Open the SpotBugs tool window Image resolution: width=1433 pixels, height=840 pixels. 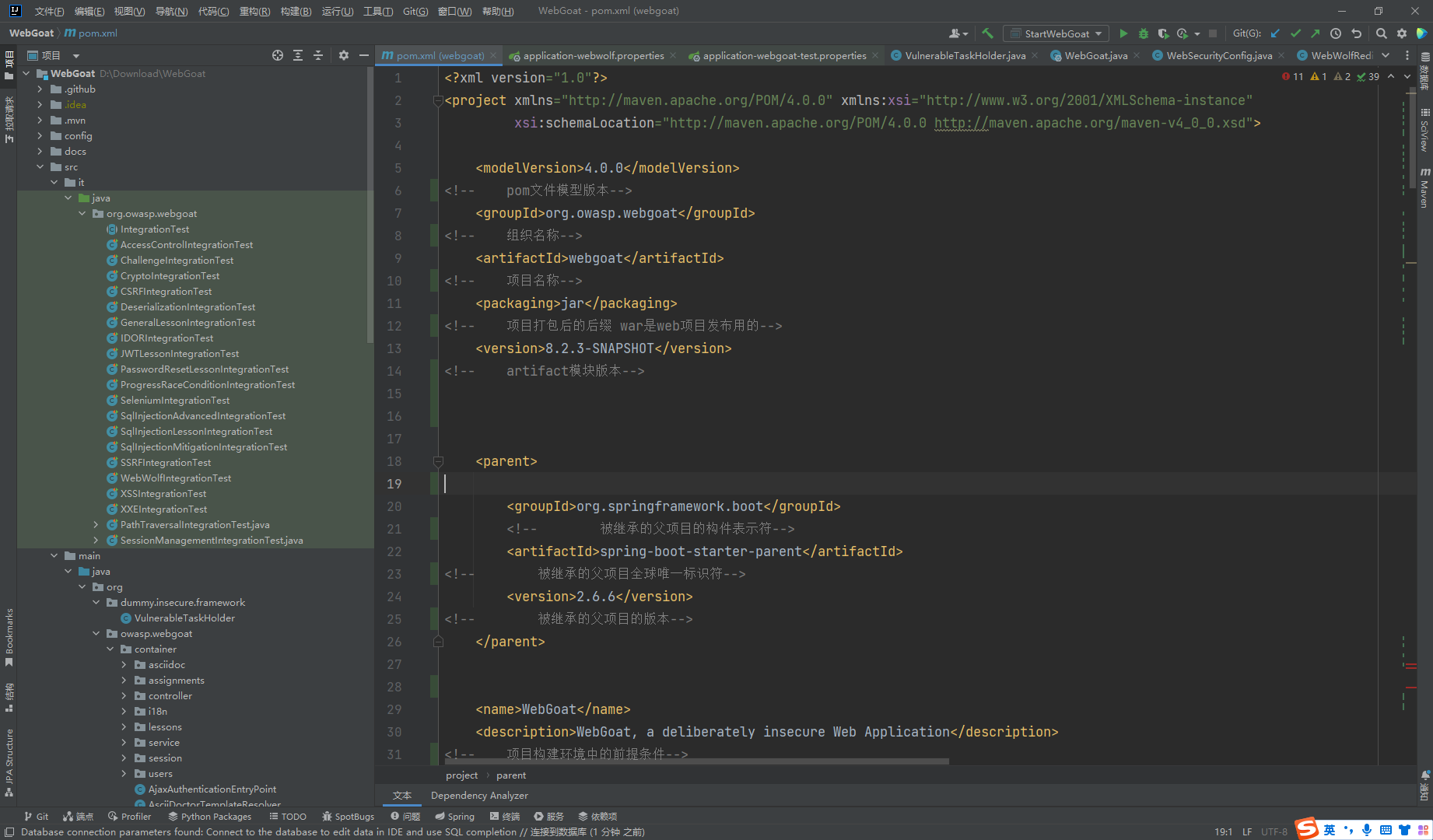(348, 817)
